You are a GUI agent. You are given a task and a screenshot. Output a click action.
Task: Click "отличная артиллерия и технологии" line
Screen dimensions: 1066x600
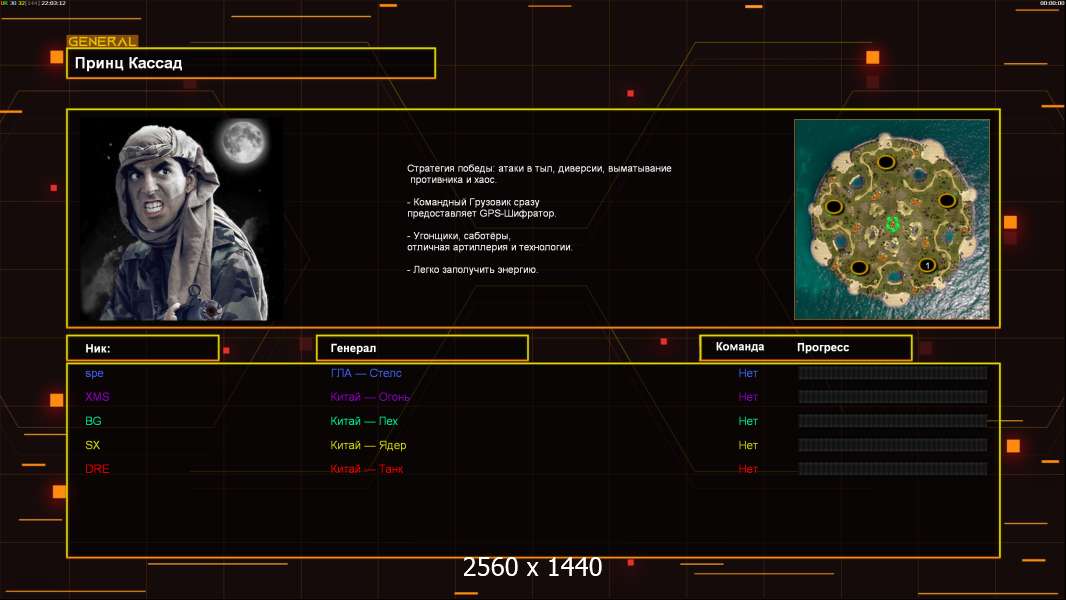490,247
